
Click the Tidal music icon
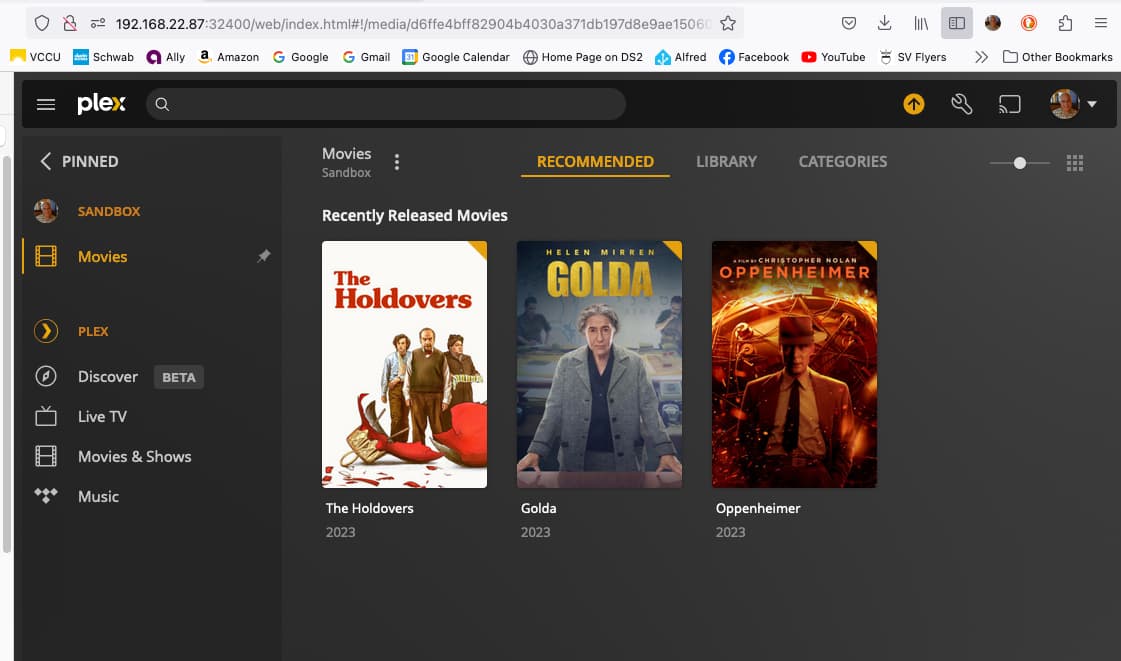click(x=46, y=495)
